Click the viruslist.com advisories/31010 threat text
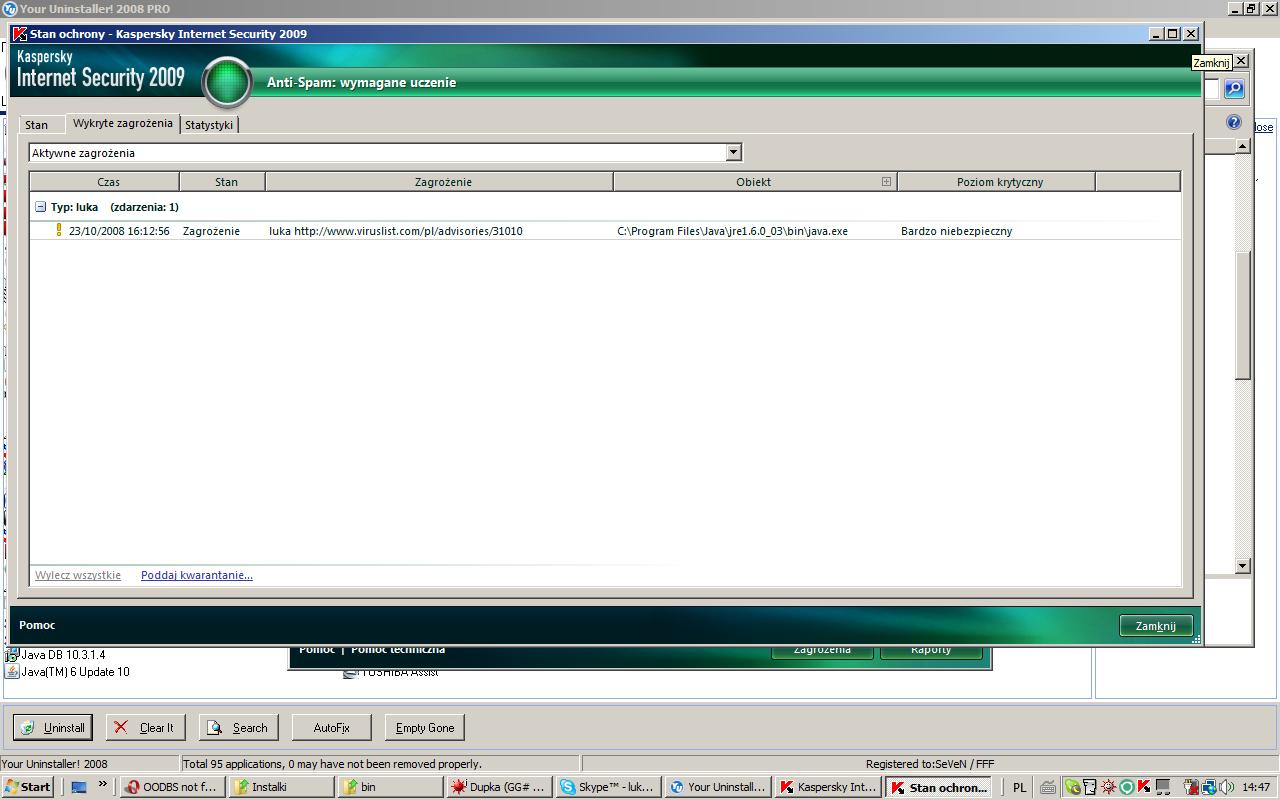Screen dimensions: 1280x800 point(396,231)
